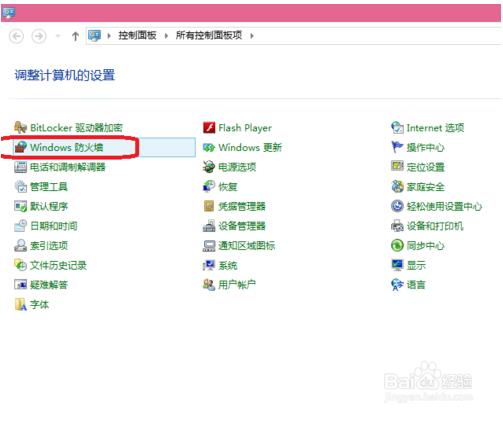Click the 文件历史记录 icon
Screen dimensions: 503x431
click(x=20, y=265)
